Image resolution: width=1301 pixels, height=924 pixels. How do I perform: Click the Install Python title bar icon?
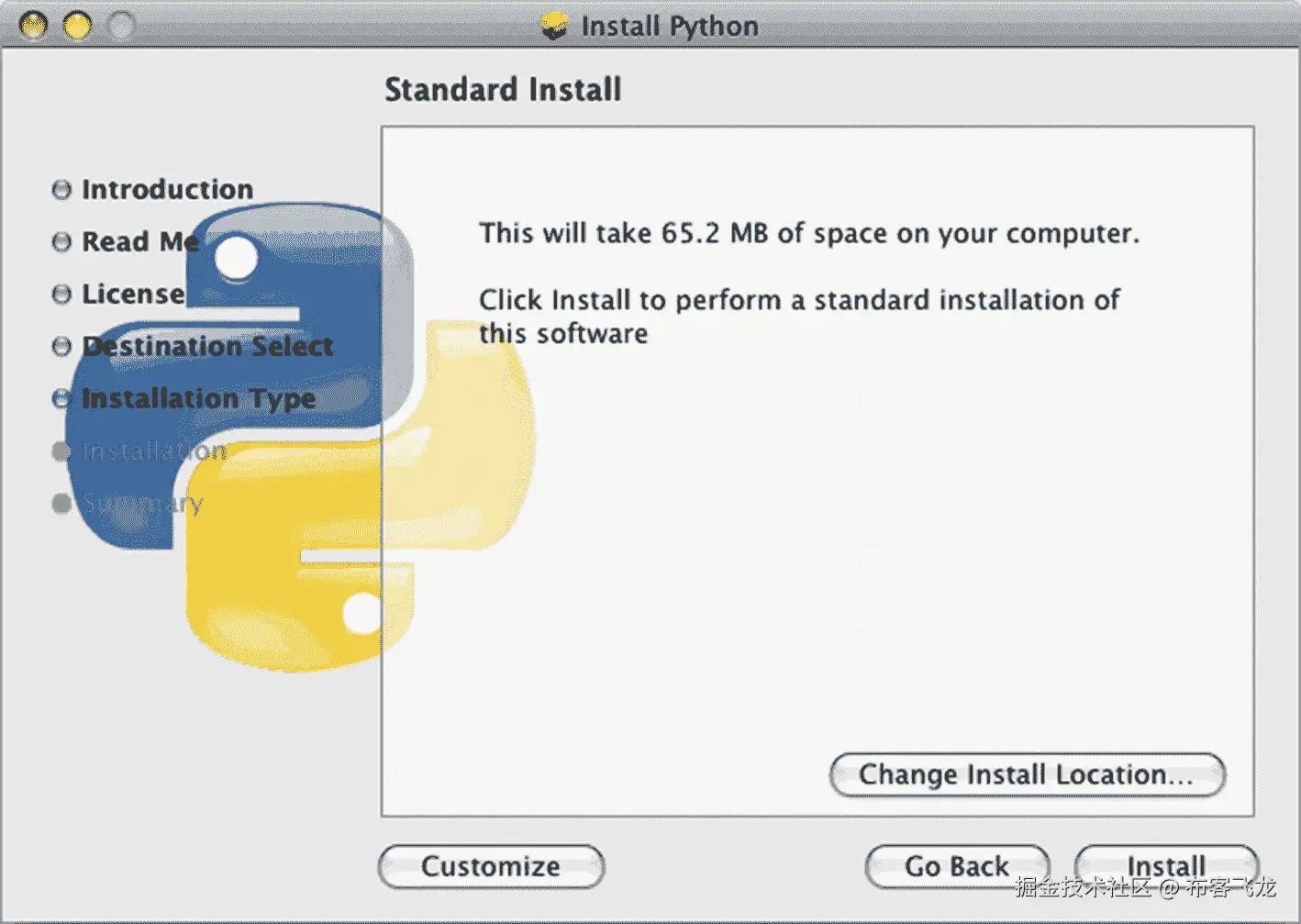pos(553,25)
